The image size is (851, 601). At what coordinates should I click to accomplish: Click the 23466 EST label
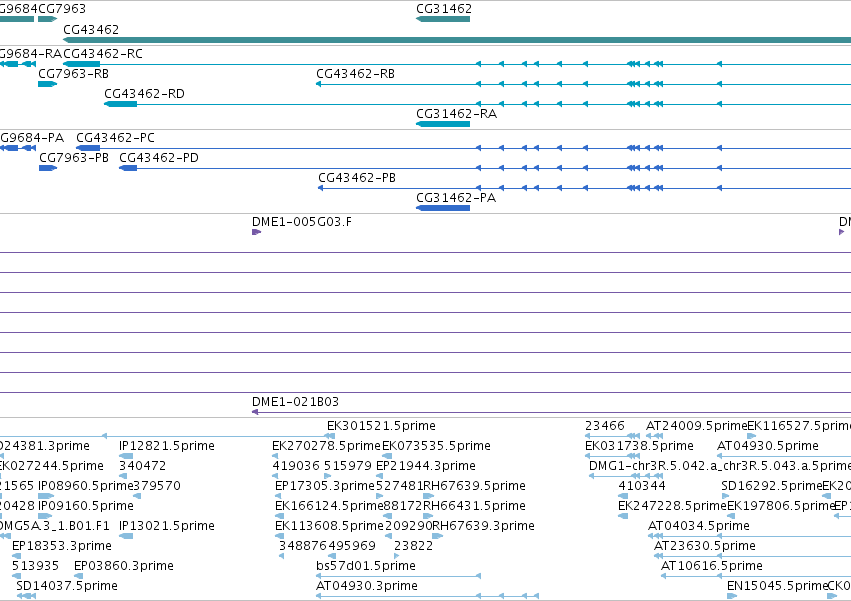605,426
